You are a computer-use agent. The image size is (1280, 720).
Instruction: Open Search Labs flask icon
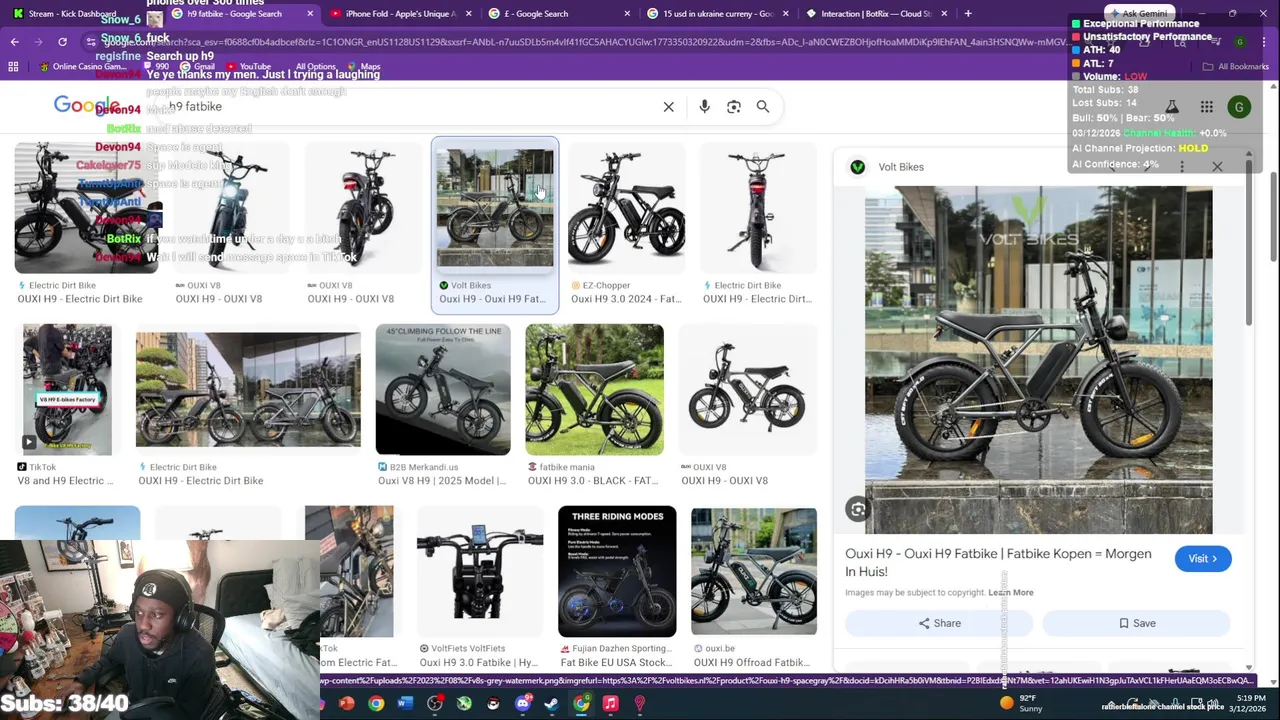click(1172, 107)
